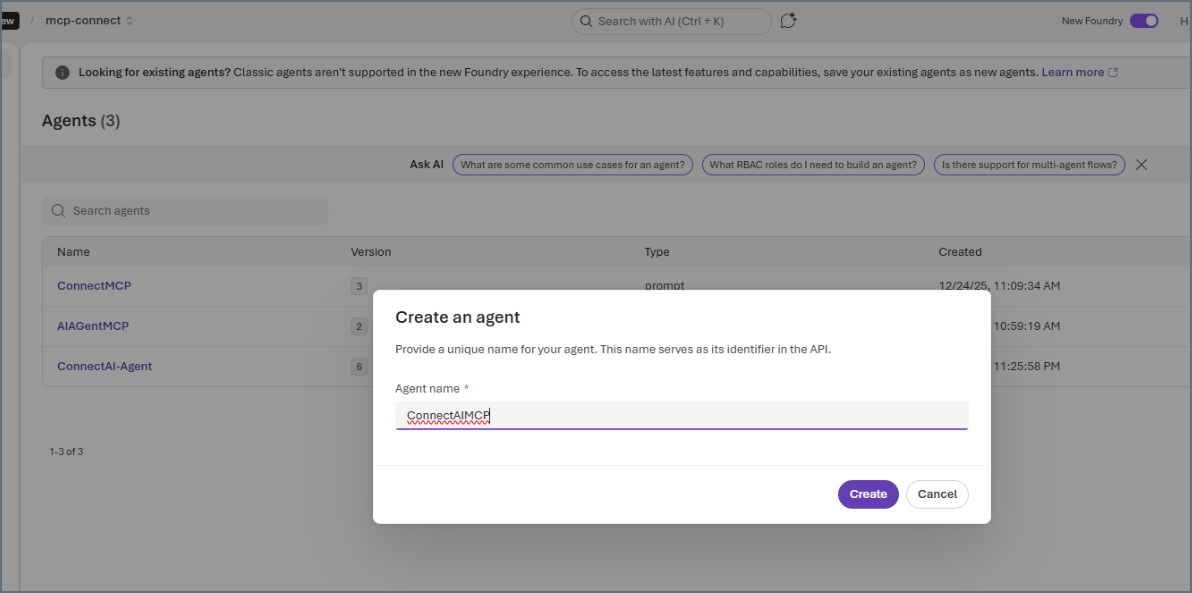Open the ConnectAI-Agent agent
This screenshot has width=1192, height=593.
pyautogui.click(x=104, y=366)
